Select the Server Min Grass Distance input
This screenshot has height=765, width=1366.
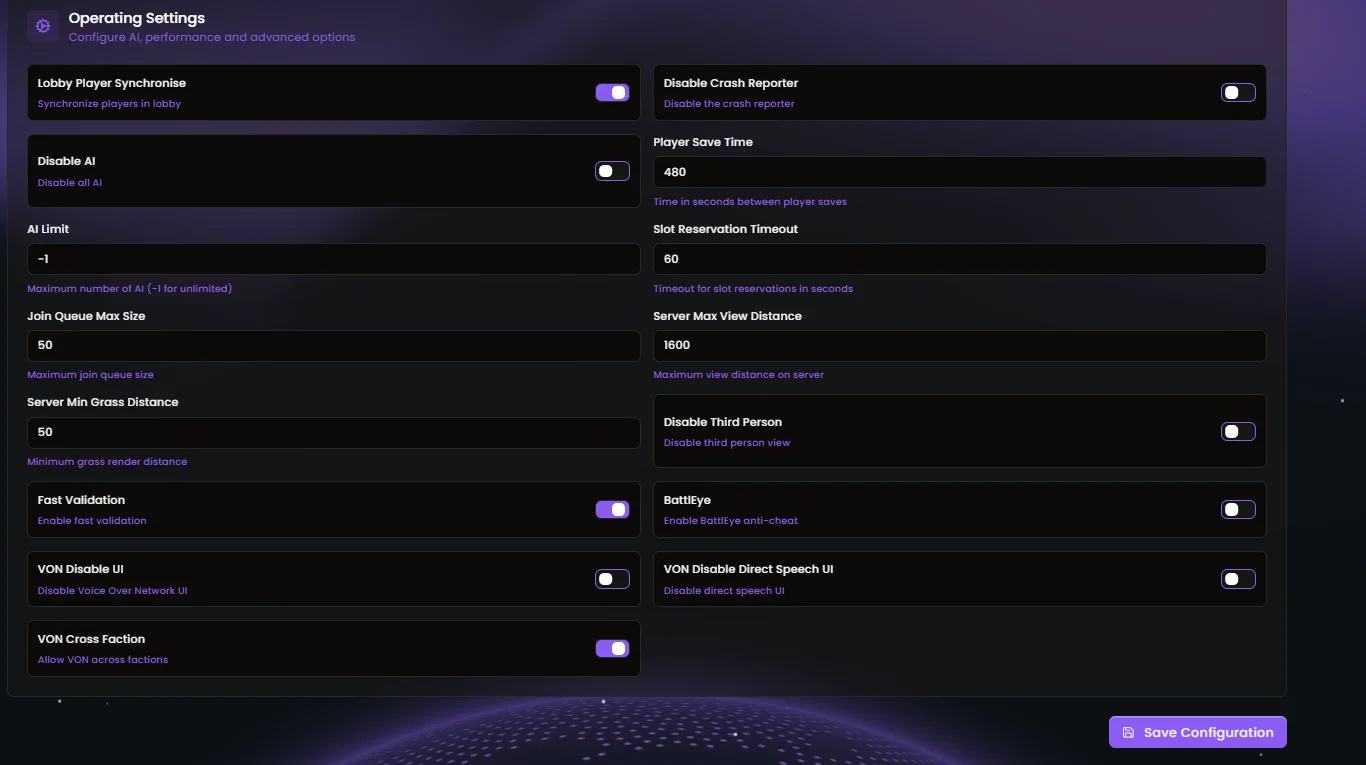333,431
